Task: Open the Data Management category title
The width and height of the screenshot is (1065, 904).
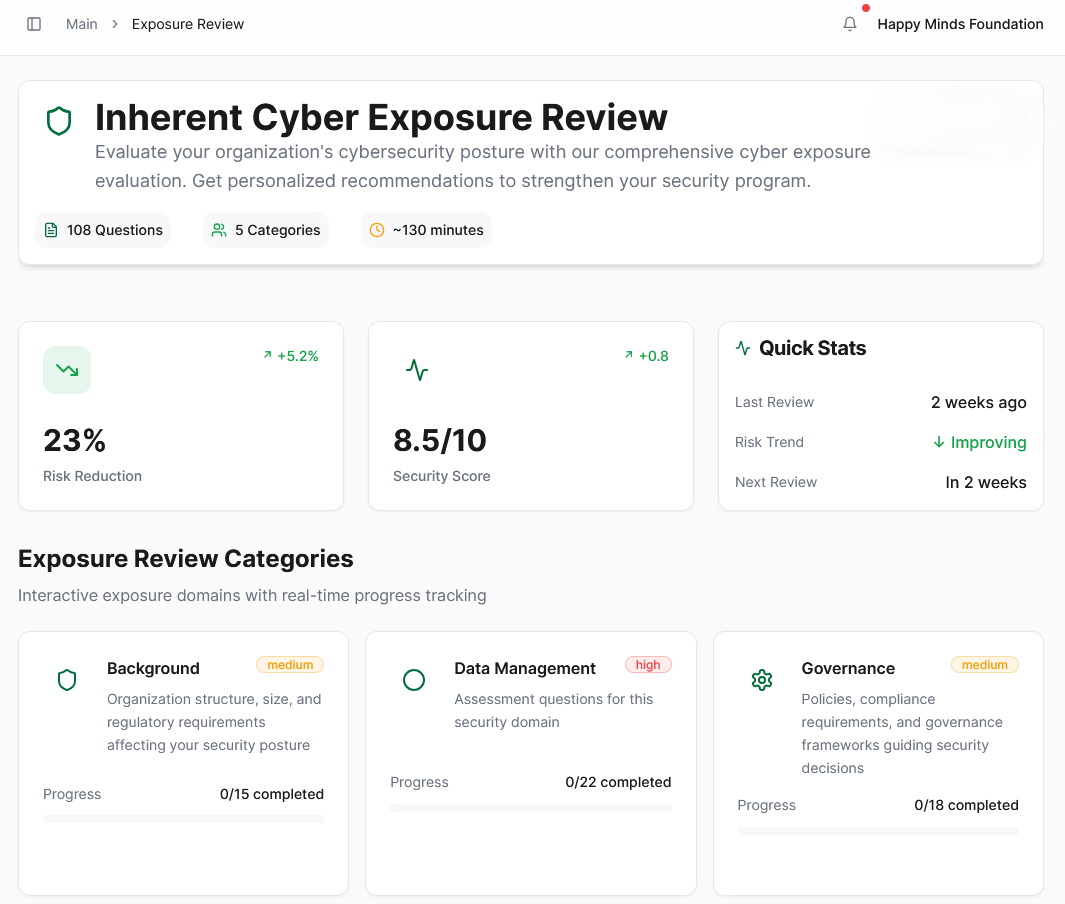Action: pyautogui.click(x=525, y=668)
